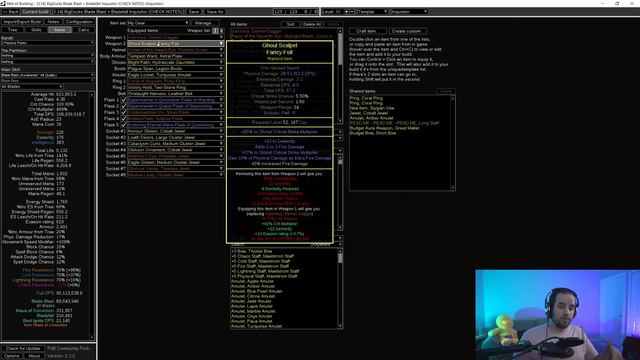Screen dimensions: 640x360
Task: Toggle the Flask 1 checkbox
Action: click(123, 100)
